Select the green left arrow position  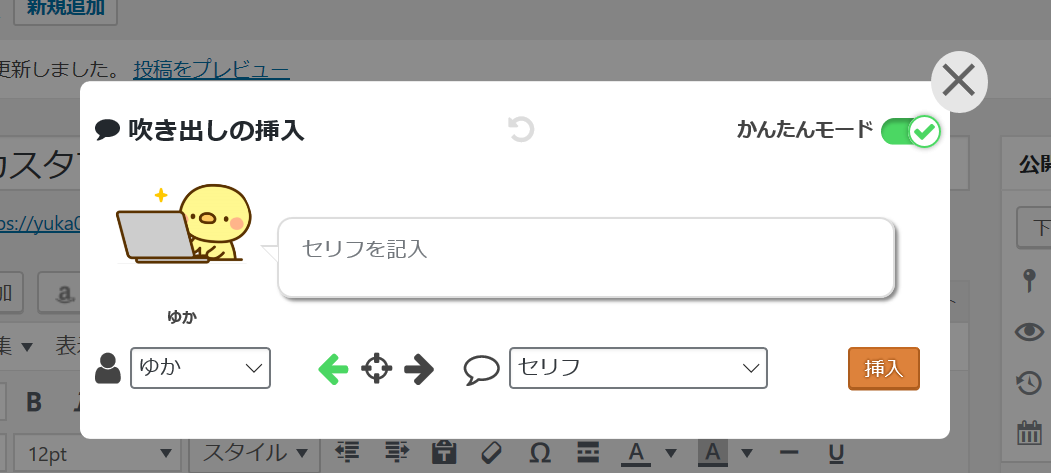333,369
